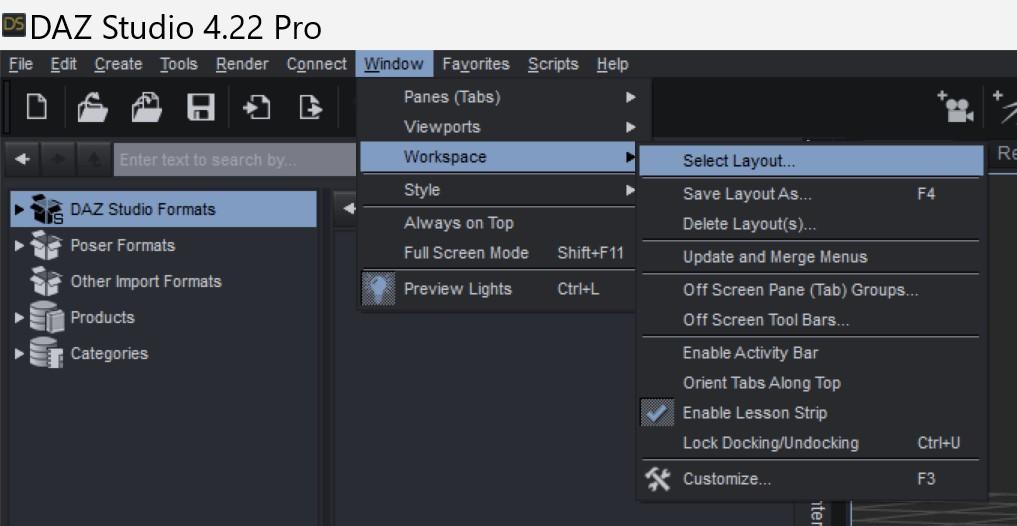Choose Save Layout As from submenu
Image resolution: width=1017 pixels, height=526 pixels.
747,194
